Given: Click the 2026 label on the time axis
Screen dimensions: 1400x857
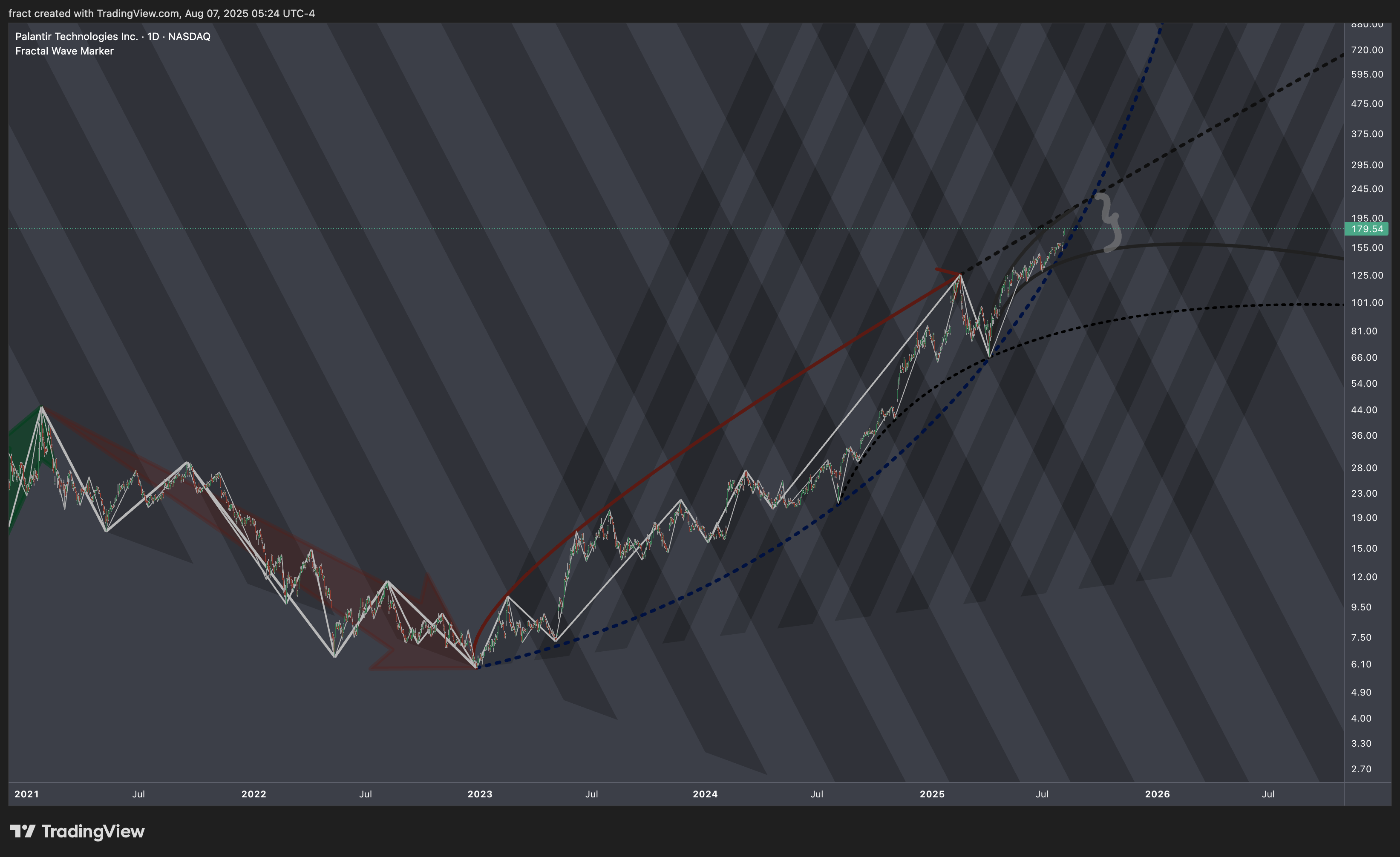Looking at the screenshot, I should [1158, 794].
